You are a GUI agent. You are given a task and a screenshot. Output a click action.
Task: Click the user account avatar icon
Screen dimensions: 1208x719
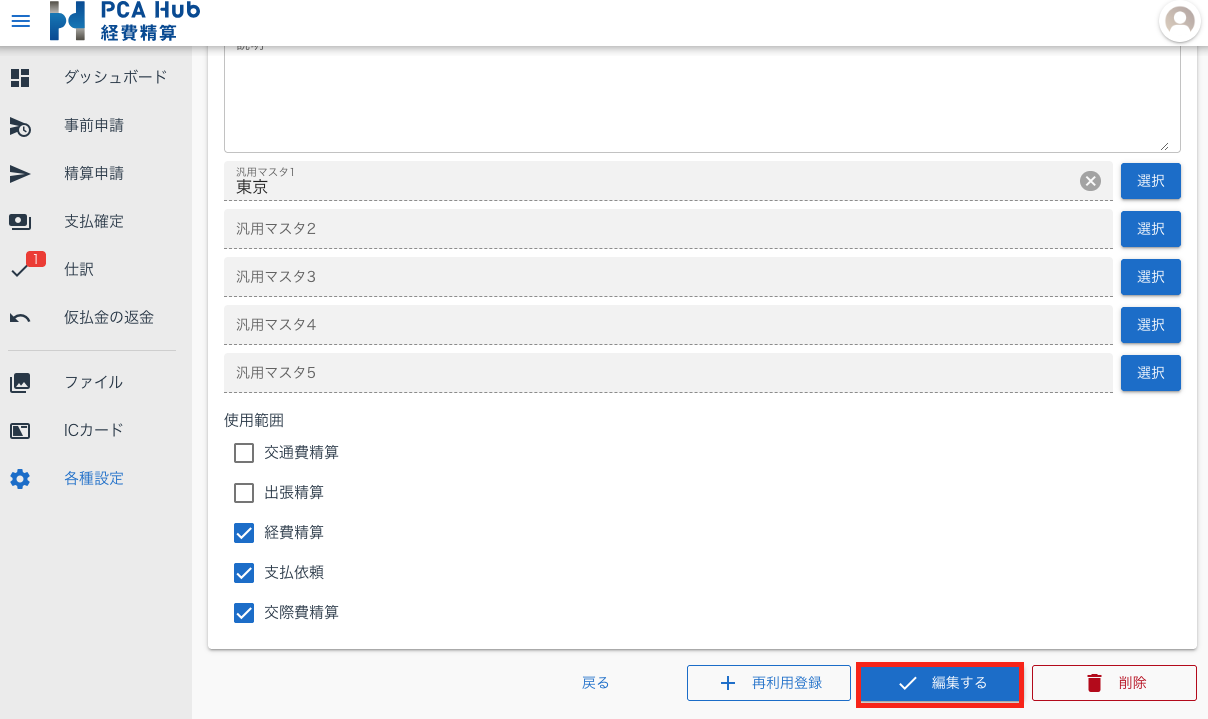(x=1180, y=21)
